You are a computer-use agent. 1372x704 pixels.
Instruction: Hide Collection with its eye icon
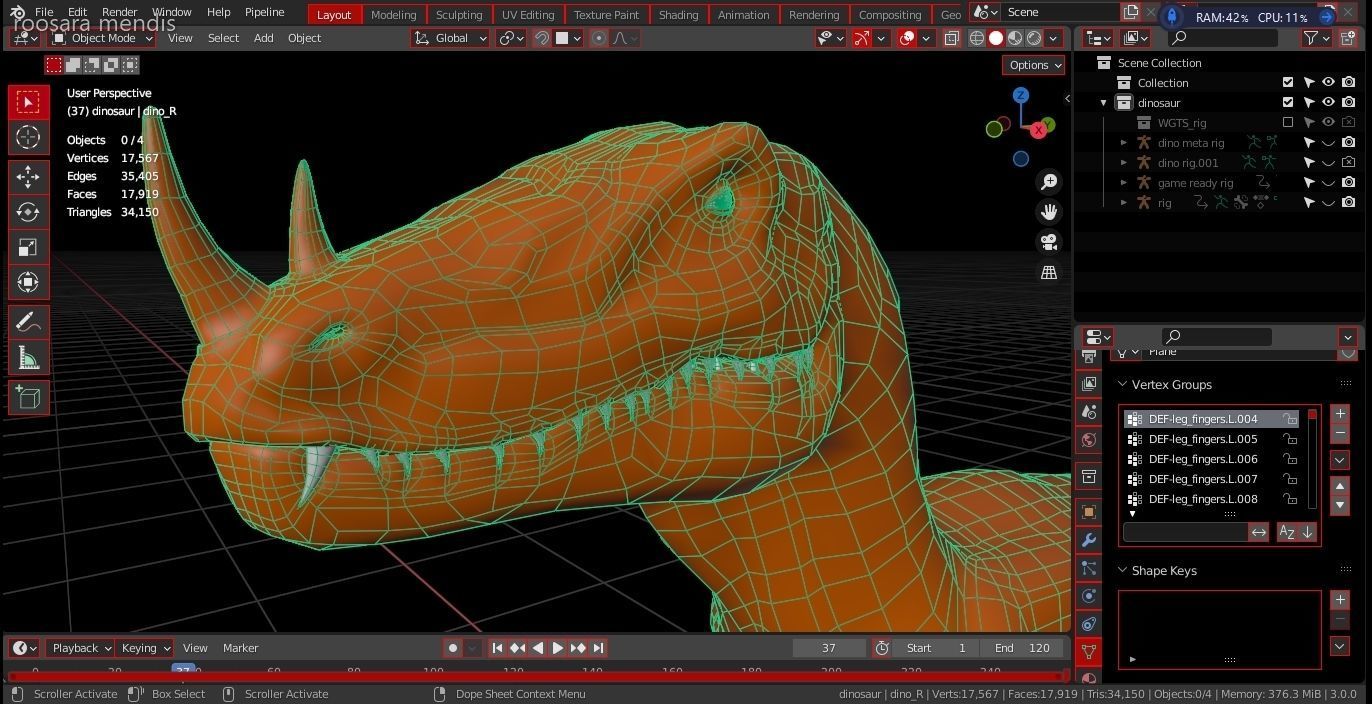click(1328, 83)
